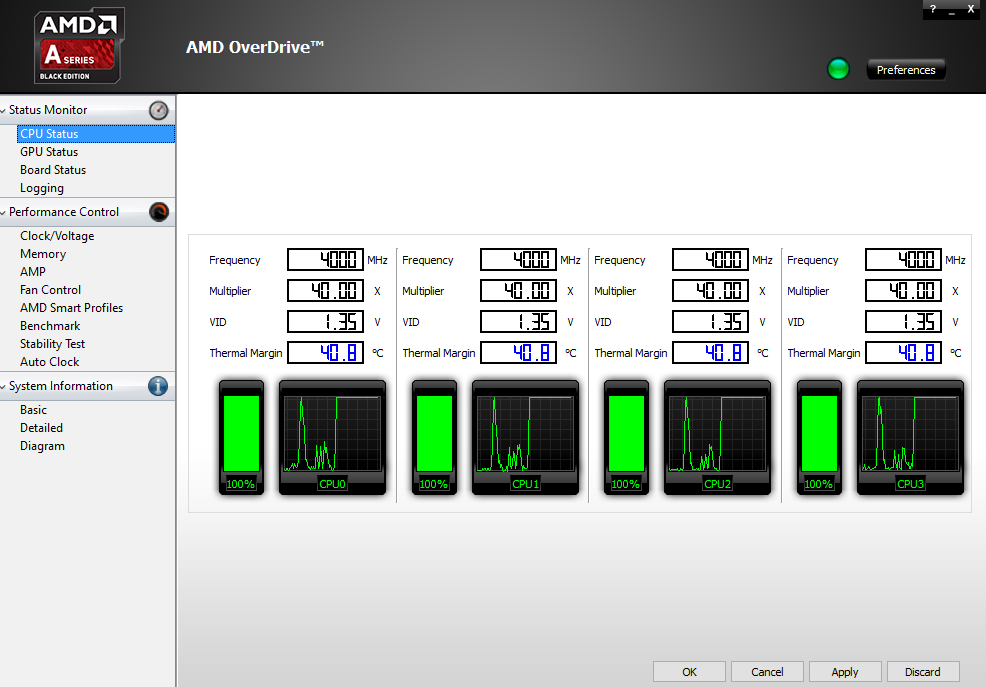Click the CPU1 100% load bar
Screen dimensions: 986x687
click(x=434, y=434)
